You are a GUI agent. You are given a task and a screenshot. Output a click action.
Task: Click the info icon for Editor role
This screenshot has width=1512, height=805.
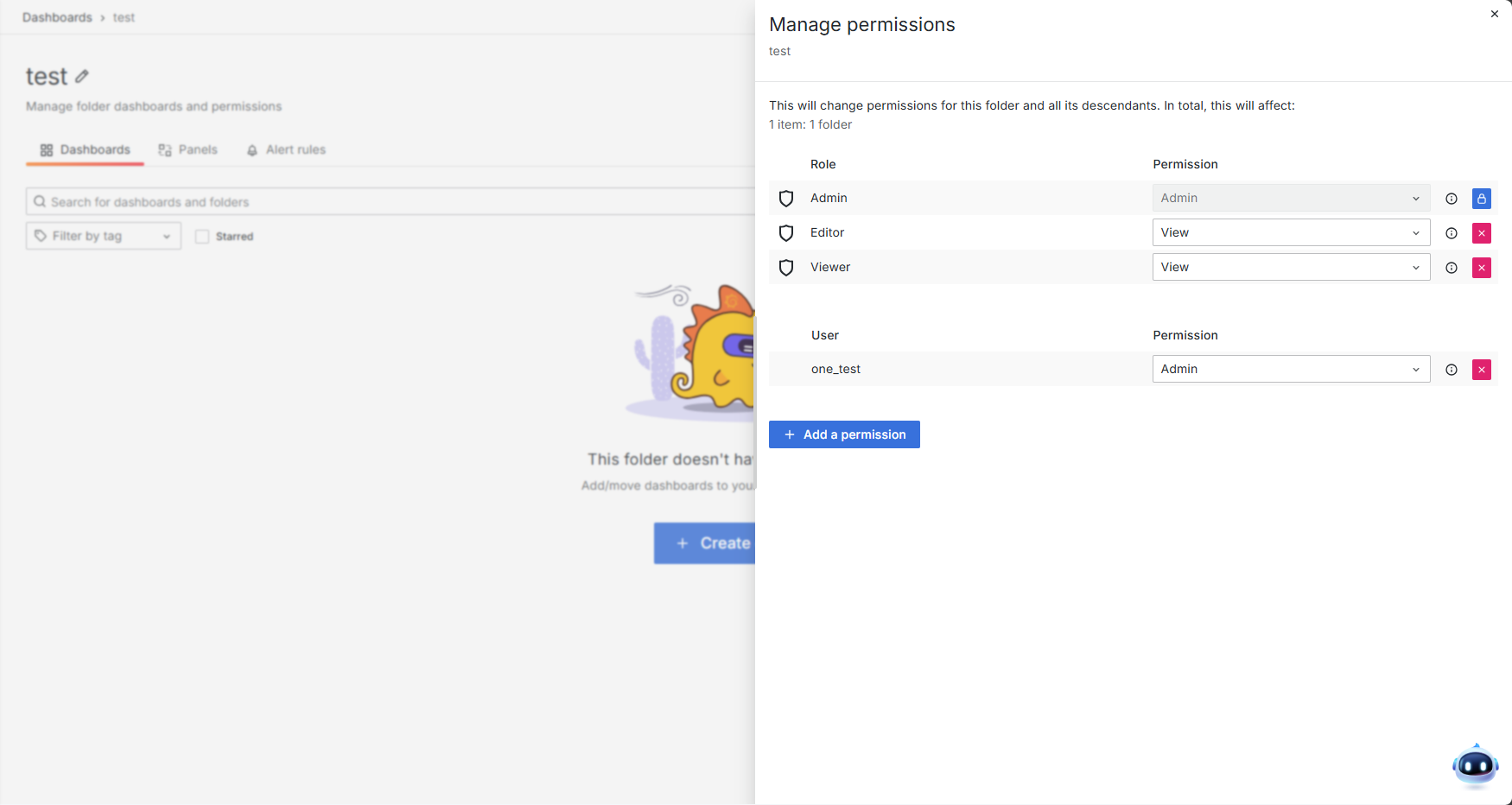click(x=1452, y=233)
